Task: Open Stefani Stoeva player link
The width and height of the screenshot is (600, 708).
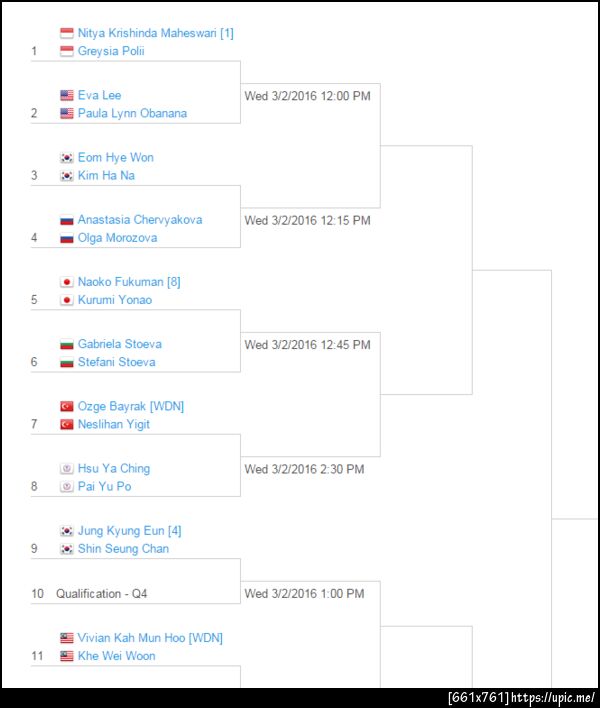Action: [116, 362]
